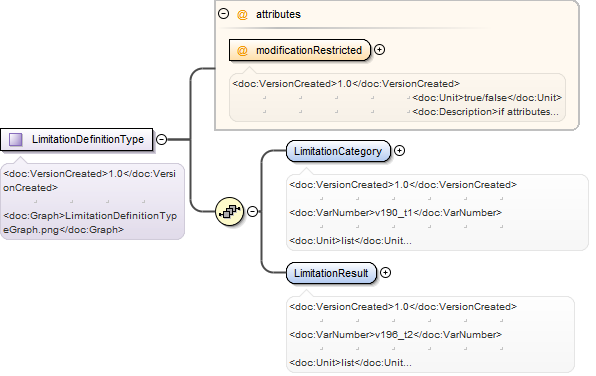Screen dimensions: 596x376
Task: Click the LimitationDefinitionTypeGraph.png graph annotation
Action: (x=90, y=223)
